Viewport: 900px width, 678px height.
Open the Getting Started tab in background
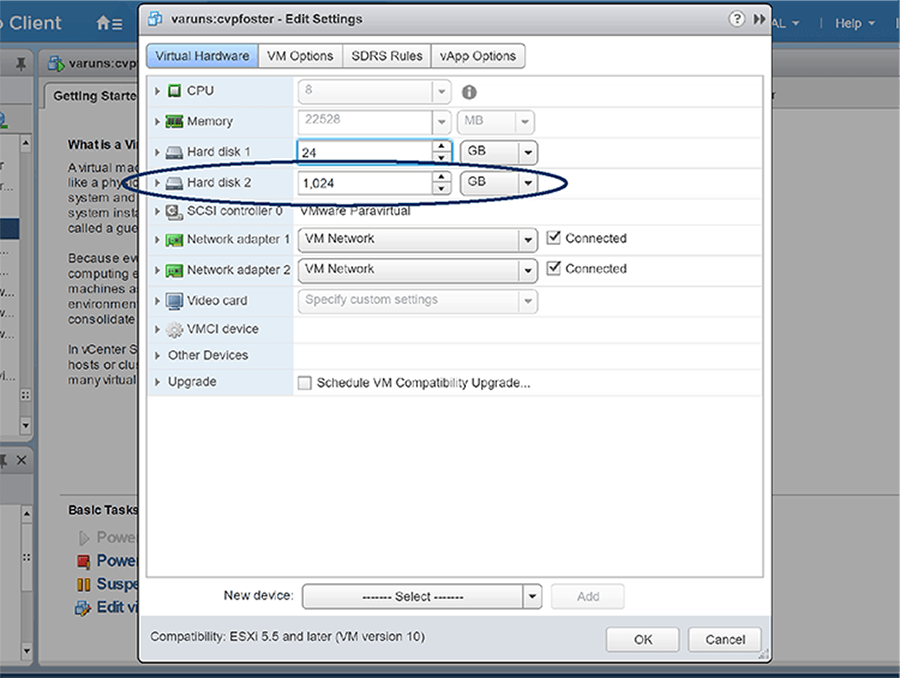pyautogui.click(x=92, y=96)
